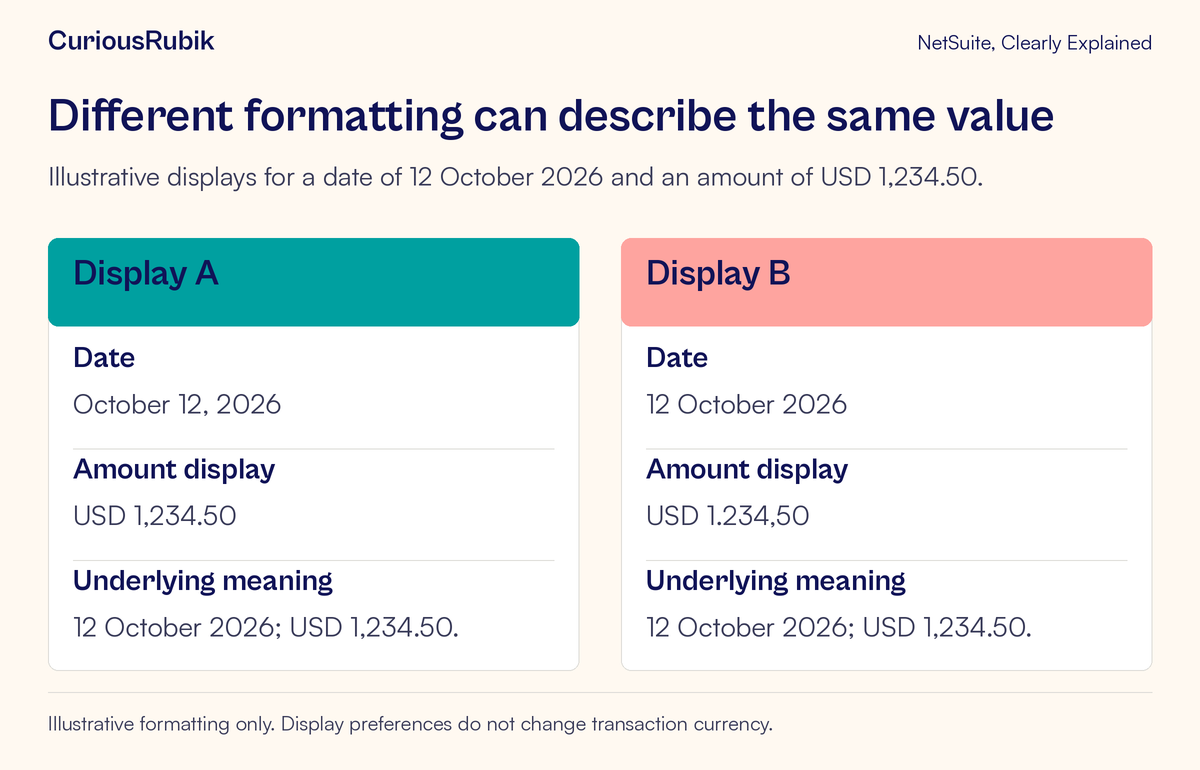
Task: Click the '12 October 2026' date in Display B
Action: click(x=747, y=405)
